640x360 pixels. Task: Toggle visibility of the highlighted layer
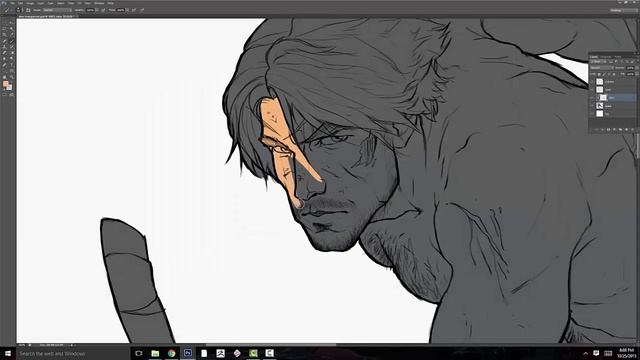click(x=591, y=98)
